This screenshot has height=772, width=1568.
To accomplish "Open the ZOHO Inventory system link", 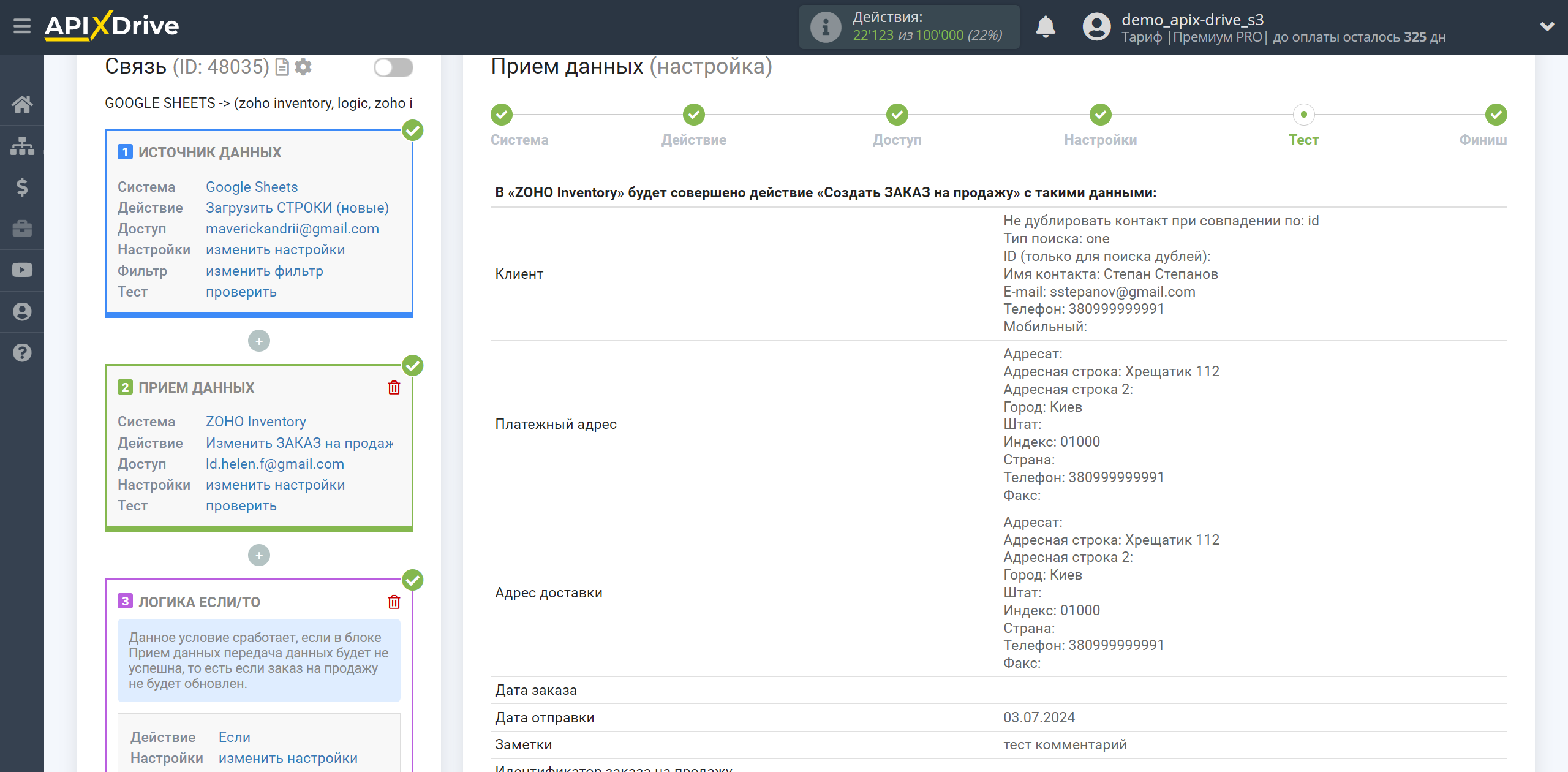I will click(255, 422).
